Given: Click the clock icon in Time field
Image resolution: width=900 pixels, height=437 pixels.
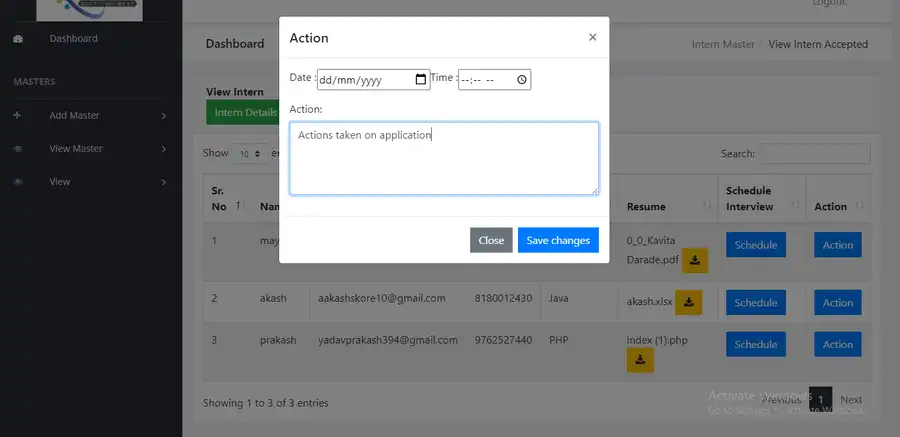Looking at the screenshot, I should click(x=521, y=79).
